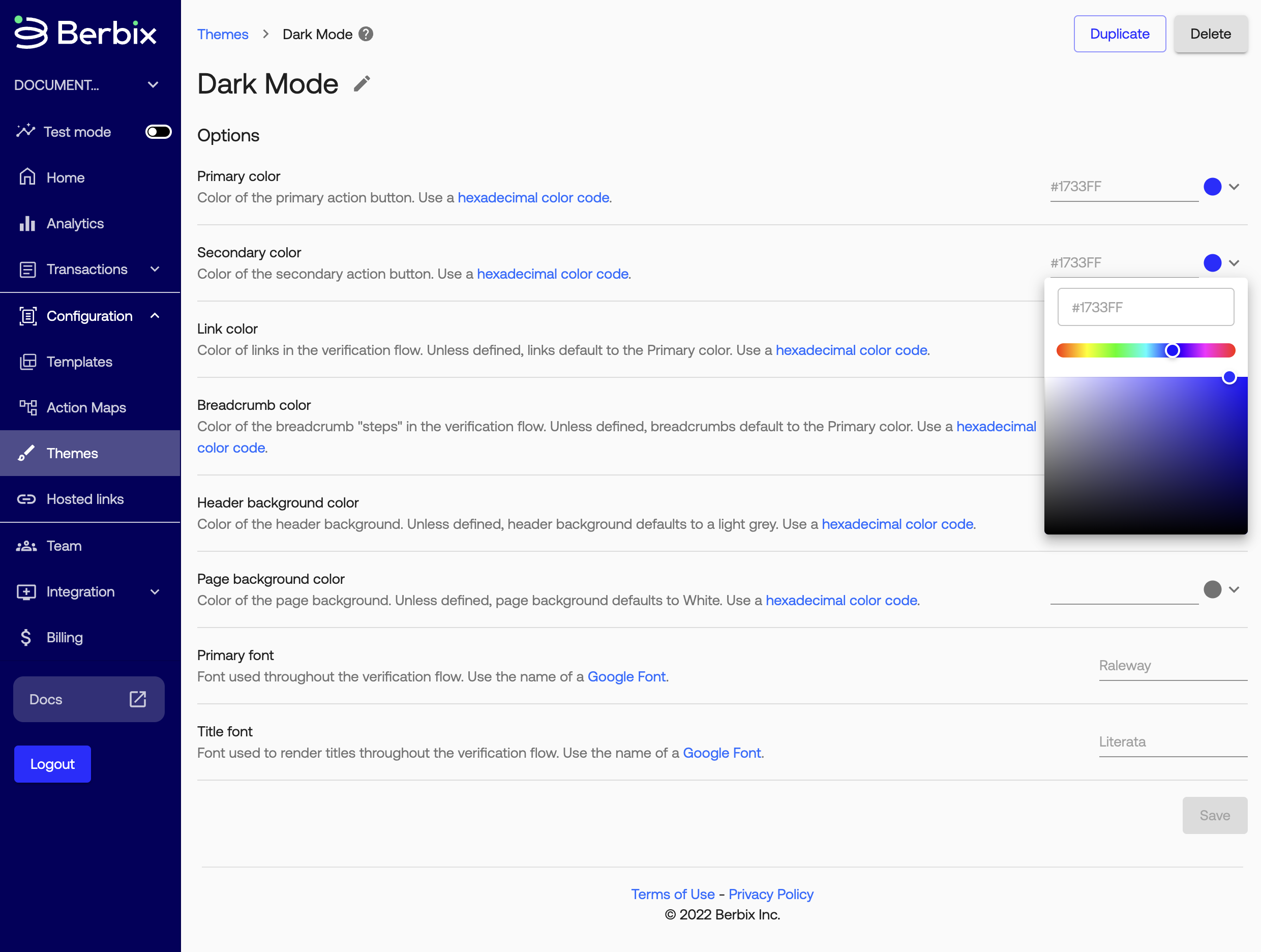Select Home in the sidebar menu

pos(65,178)
